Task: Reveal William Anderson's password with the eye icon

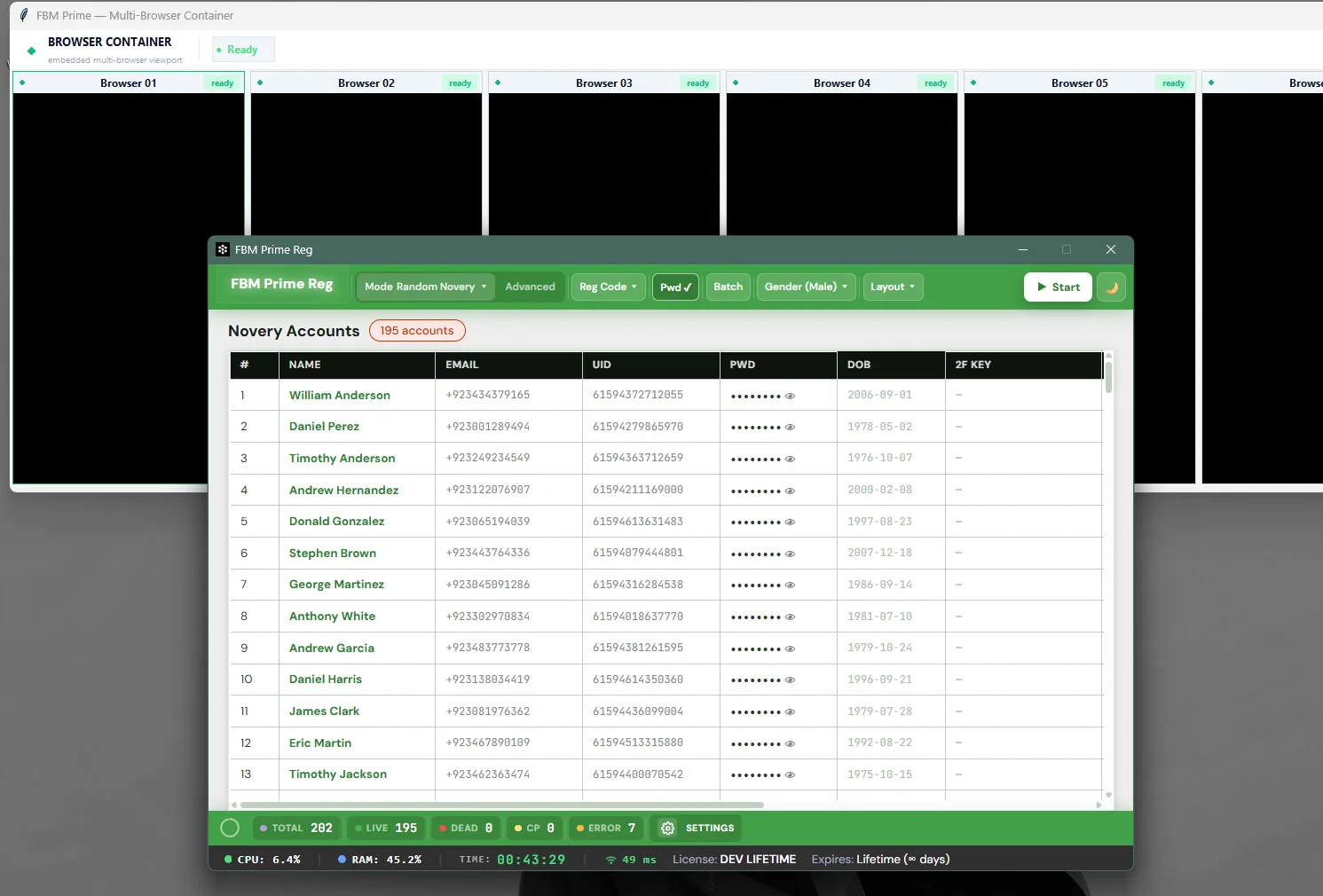Action: click(790, 396)
